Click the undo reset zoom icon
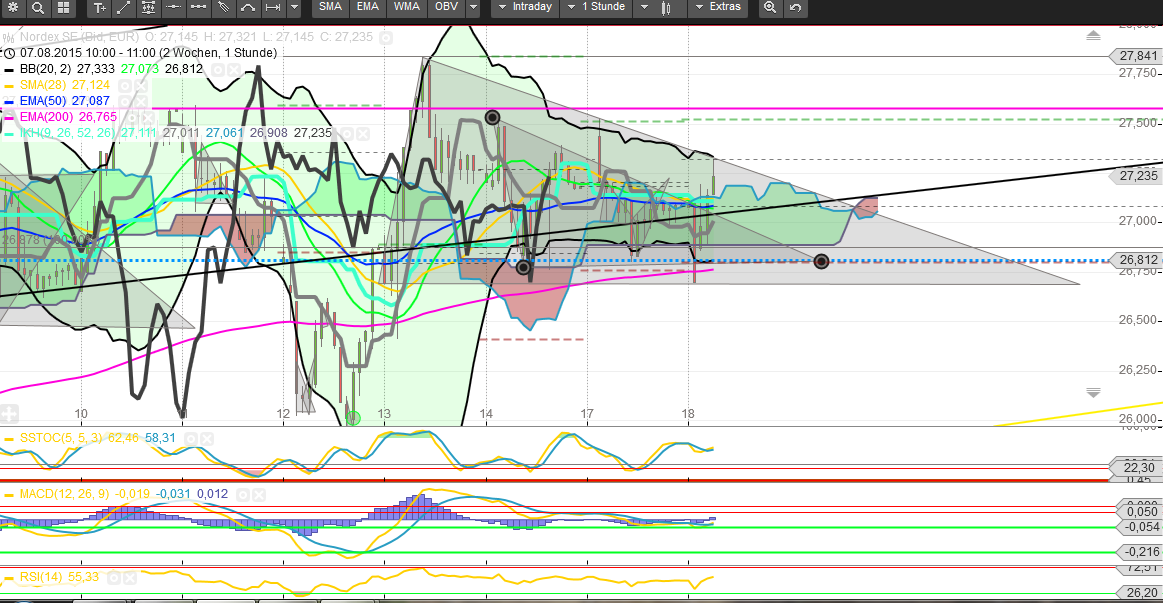The height and width of the screenshot is (603, 1163). 795,7
